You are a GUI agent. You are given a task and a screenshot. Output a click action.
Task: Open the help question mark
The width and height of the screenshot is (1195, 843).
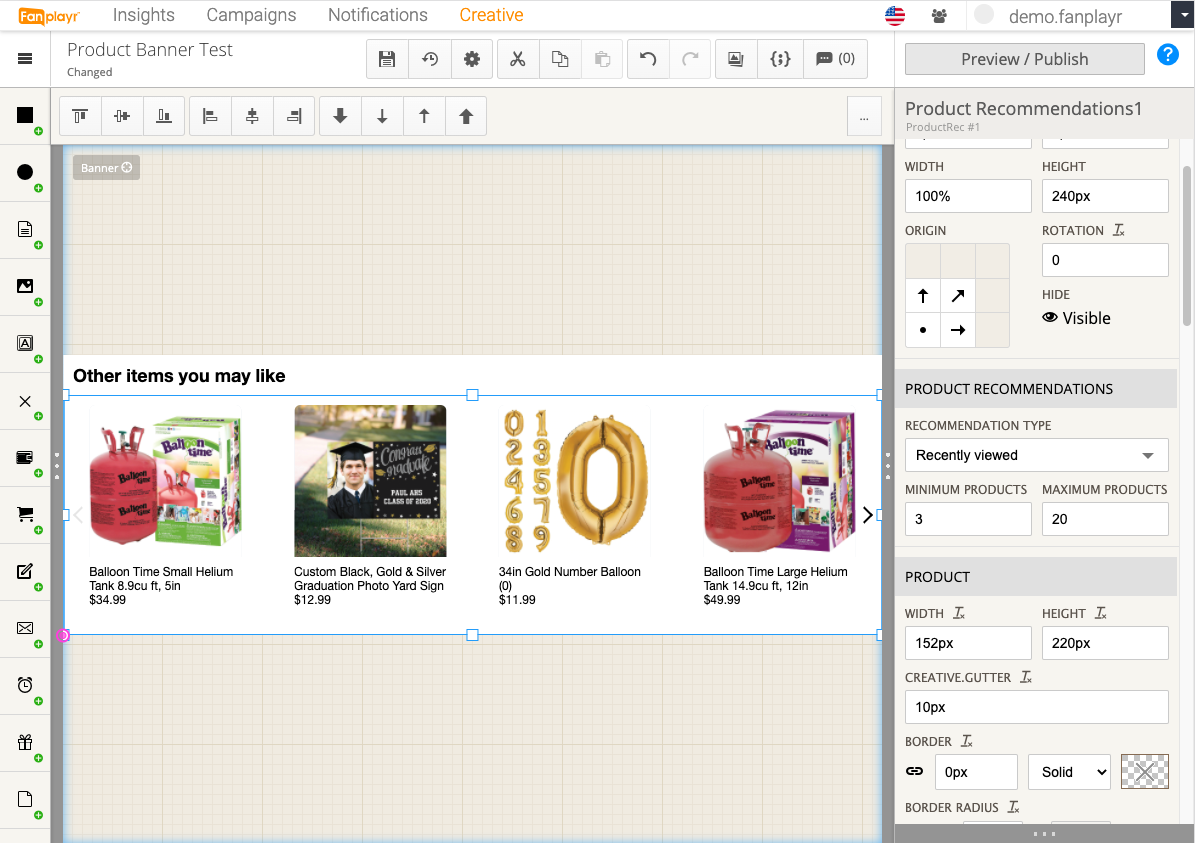point(1168,55)
